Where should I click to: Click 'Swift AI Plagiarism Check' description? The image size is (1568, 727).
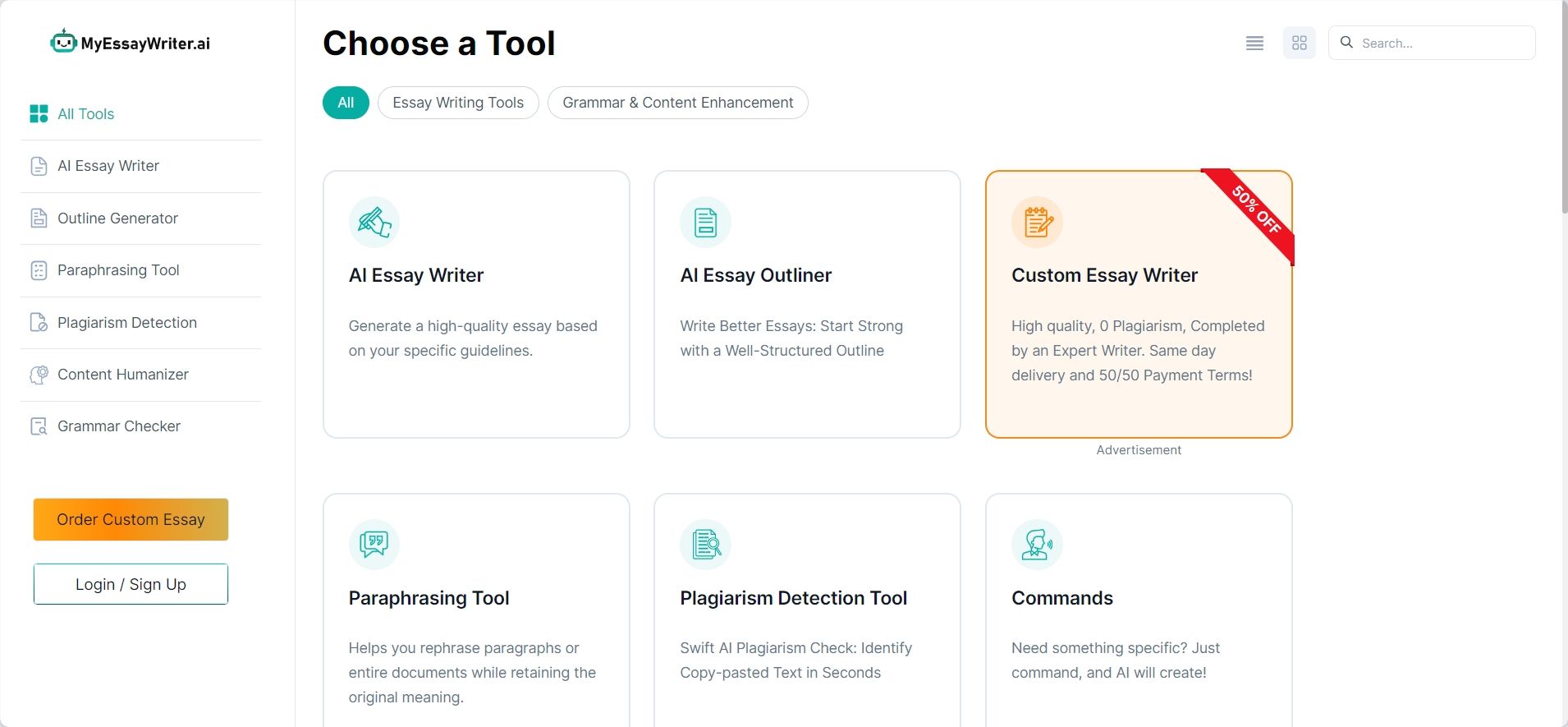[795, 660]
